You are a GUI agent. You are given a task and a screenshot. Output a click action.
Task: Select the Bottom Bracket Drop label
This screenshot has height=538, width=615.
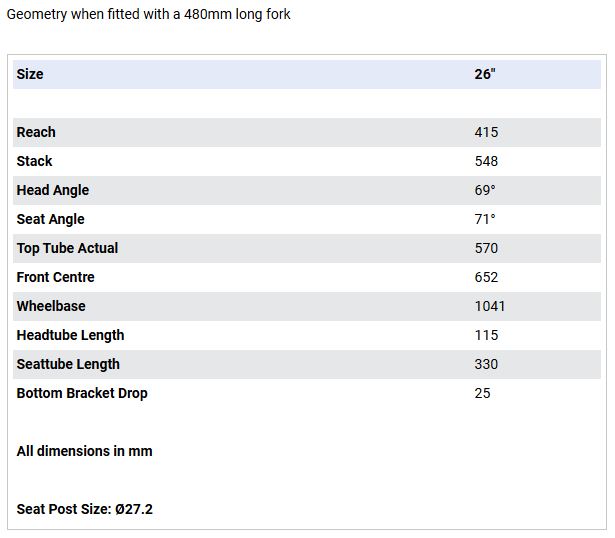(82, 393)
